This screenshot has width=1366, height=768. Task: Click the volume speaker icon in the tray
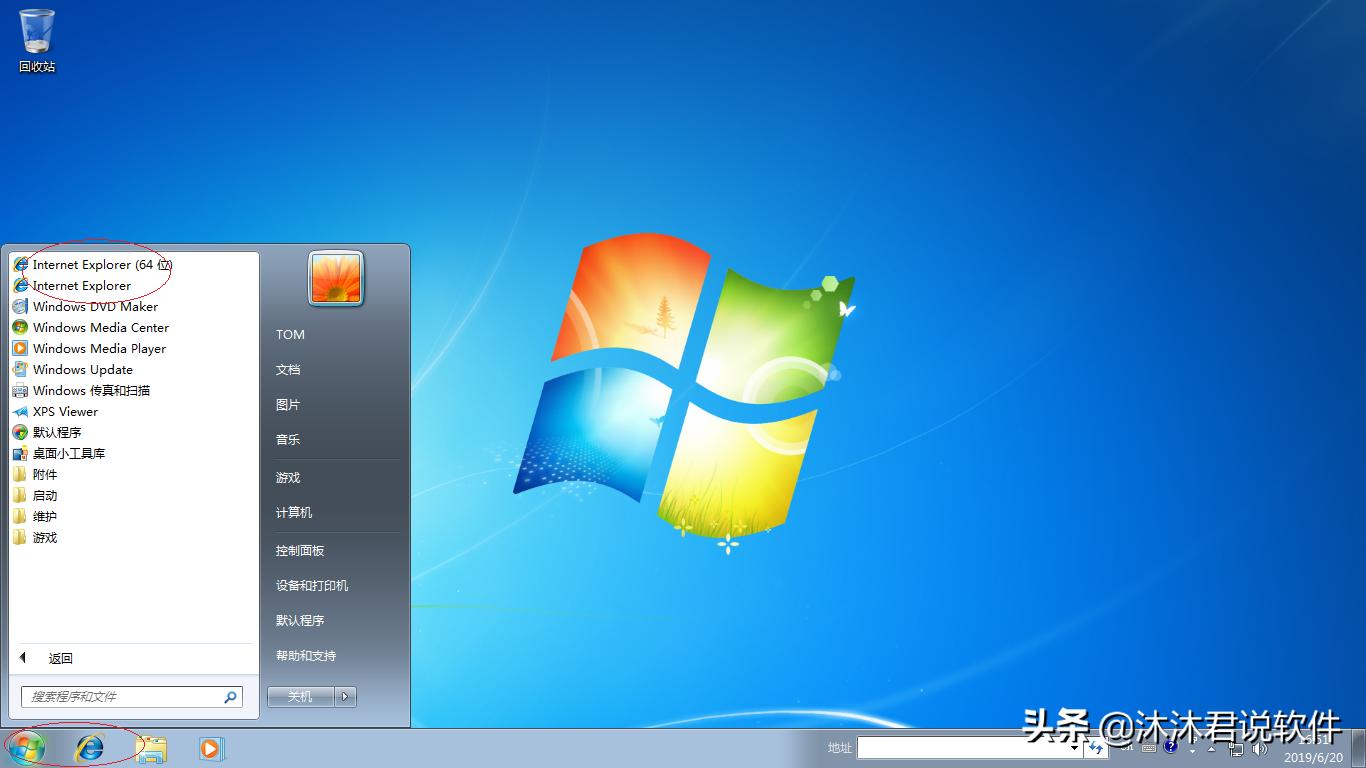coord(1259,749)
